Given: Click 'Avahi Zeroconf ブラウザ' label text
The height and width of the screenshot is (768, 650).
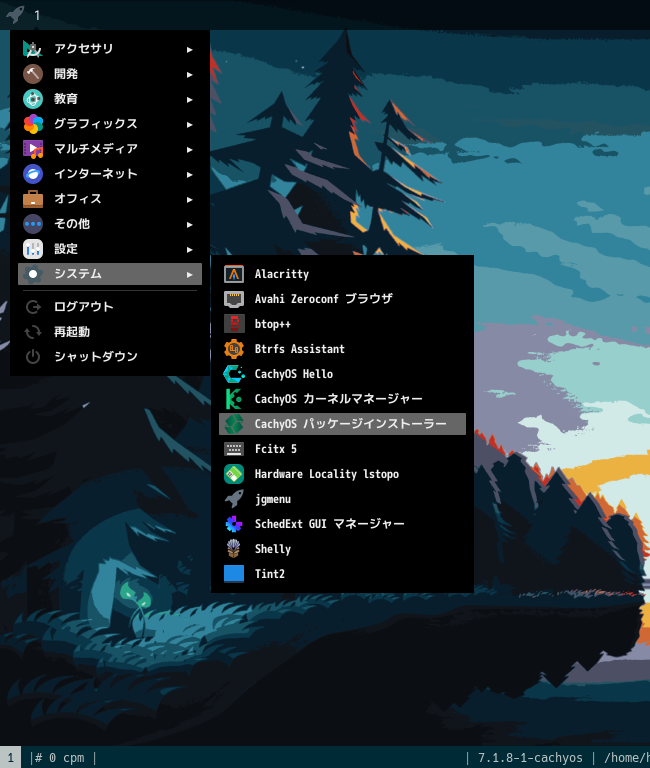Looking at the screenshot, I should [x=323, y=299].
